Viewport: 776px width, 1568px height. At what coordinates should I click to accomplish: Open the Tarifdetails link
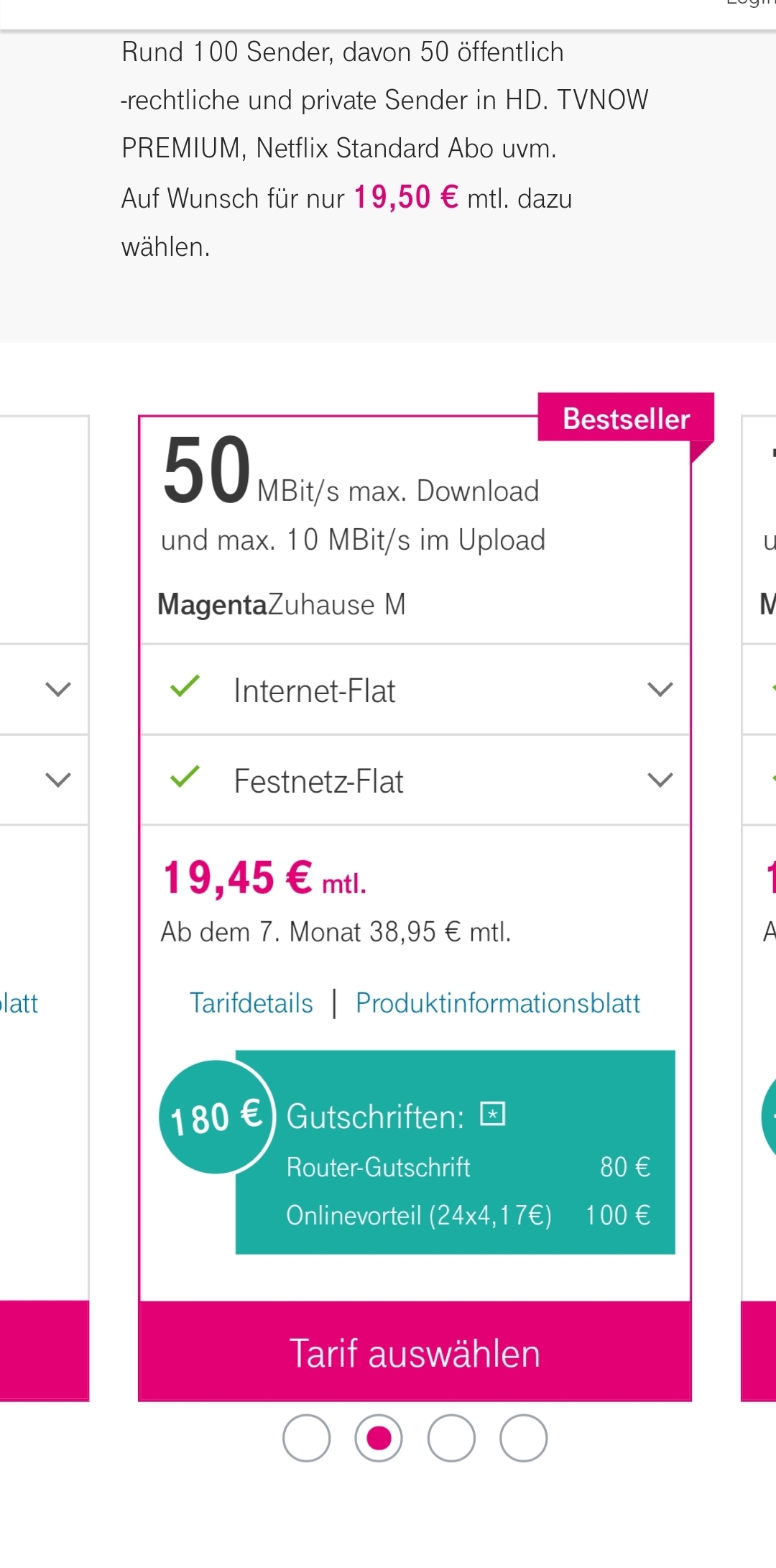pyautogui.click(x=251, y=1003)
